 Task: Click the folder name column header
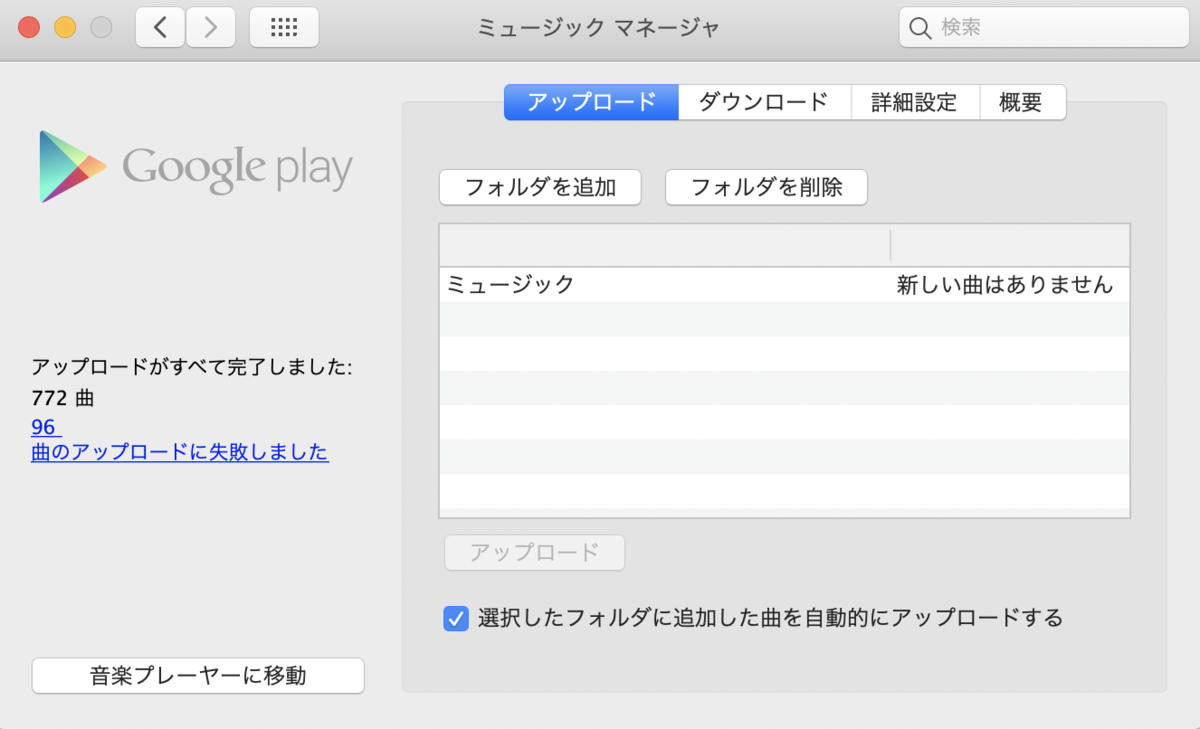coord(665,245)
